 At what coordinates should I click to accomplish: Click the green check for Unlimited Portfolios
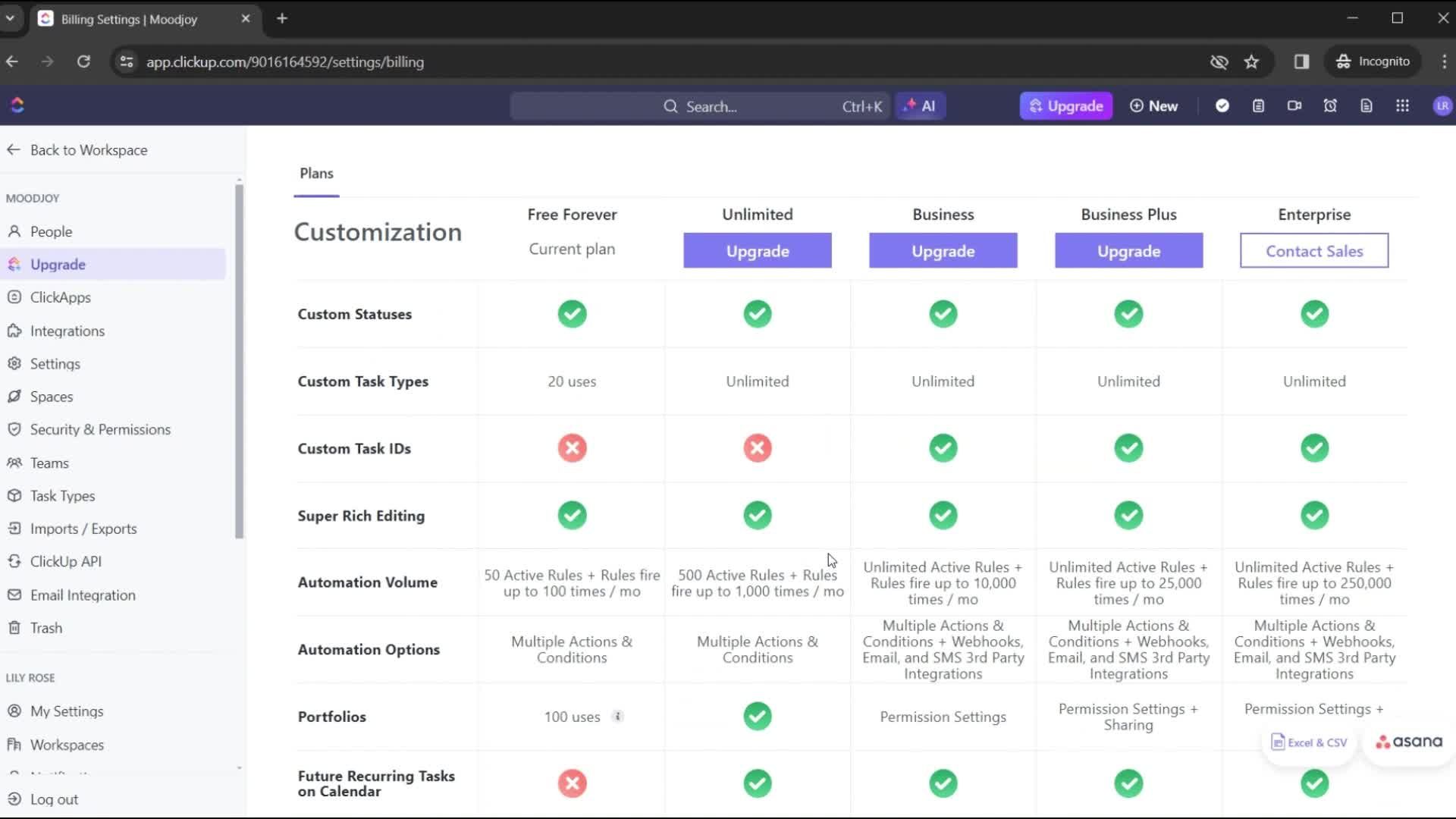point(758,717)
